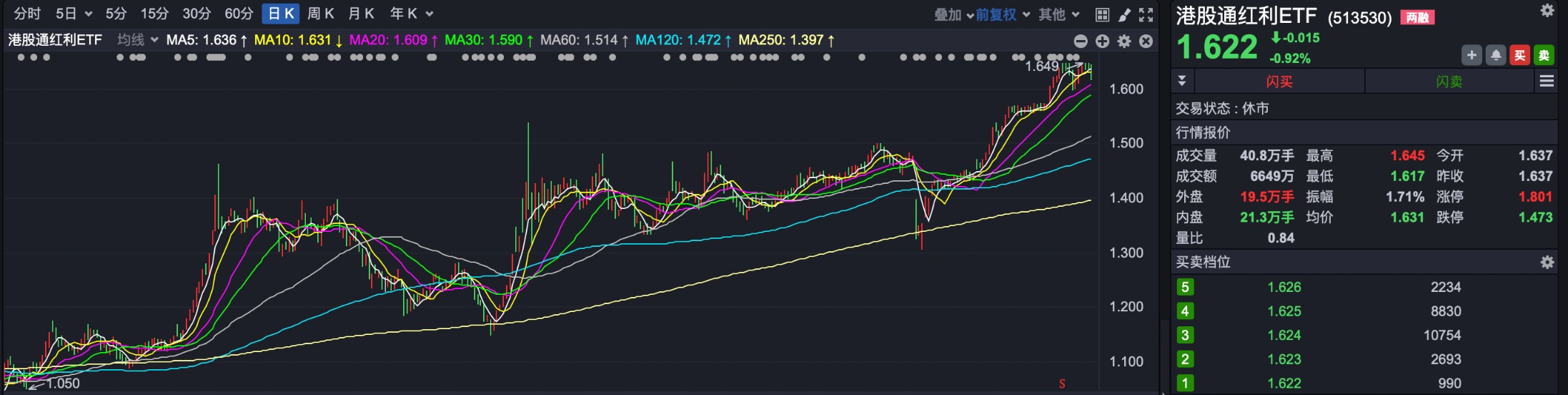
Task: Open the hamburger menu beside 闪卖
Action: tap(1547, 82)
